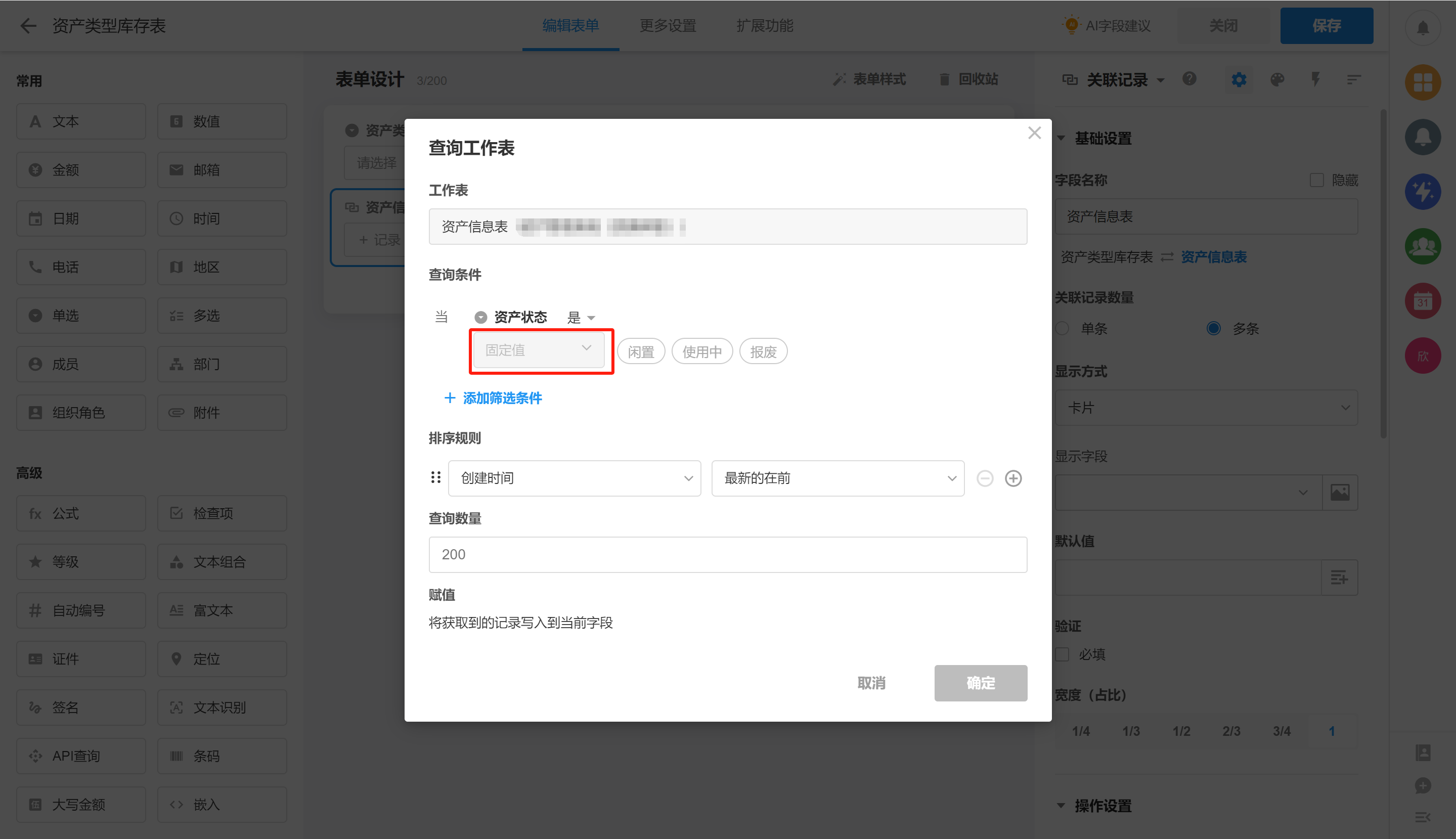Image resolution: width=1456 pixels, height=839 pixels.
Task: Toggle the 隐藏 checkbox
Action: coord(1316,181)
